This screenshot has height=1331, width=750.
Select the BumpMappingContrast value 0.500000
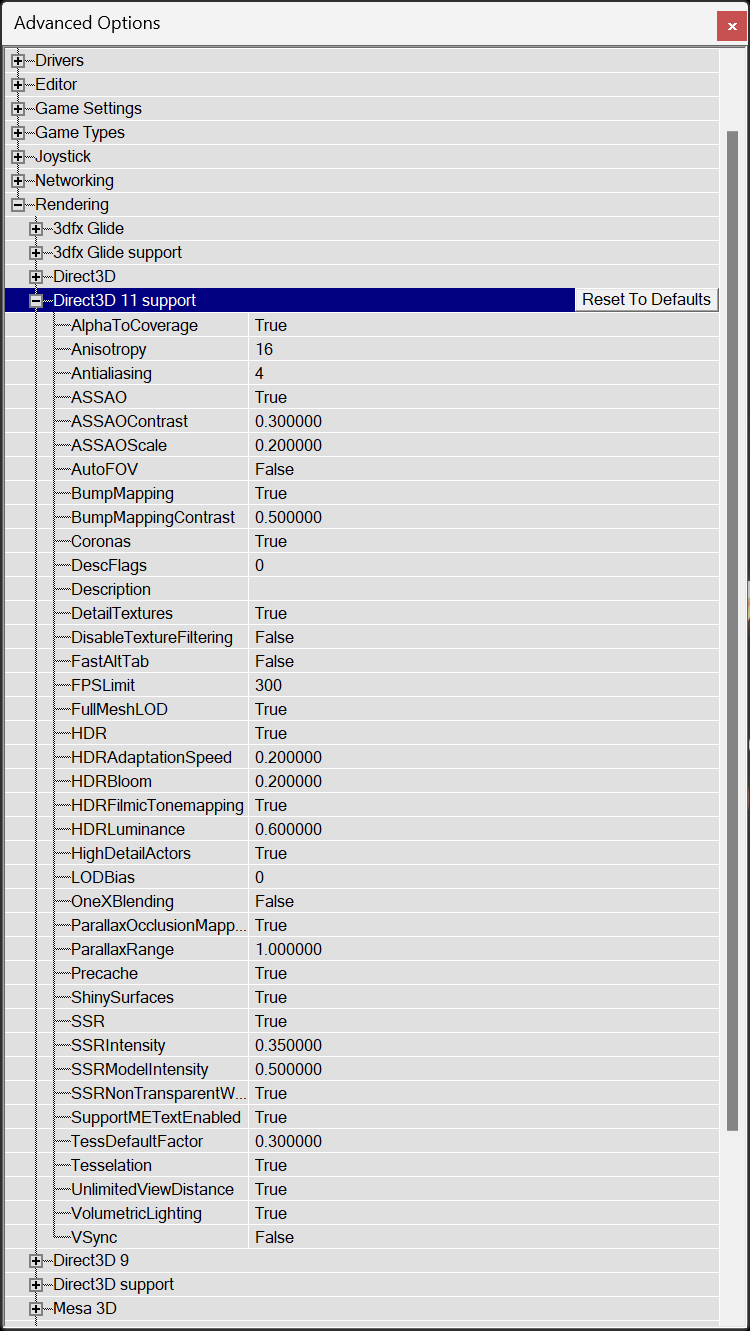288,517
